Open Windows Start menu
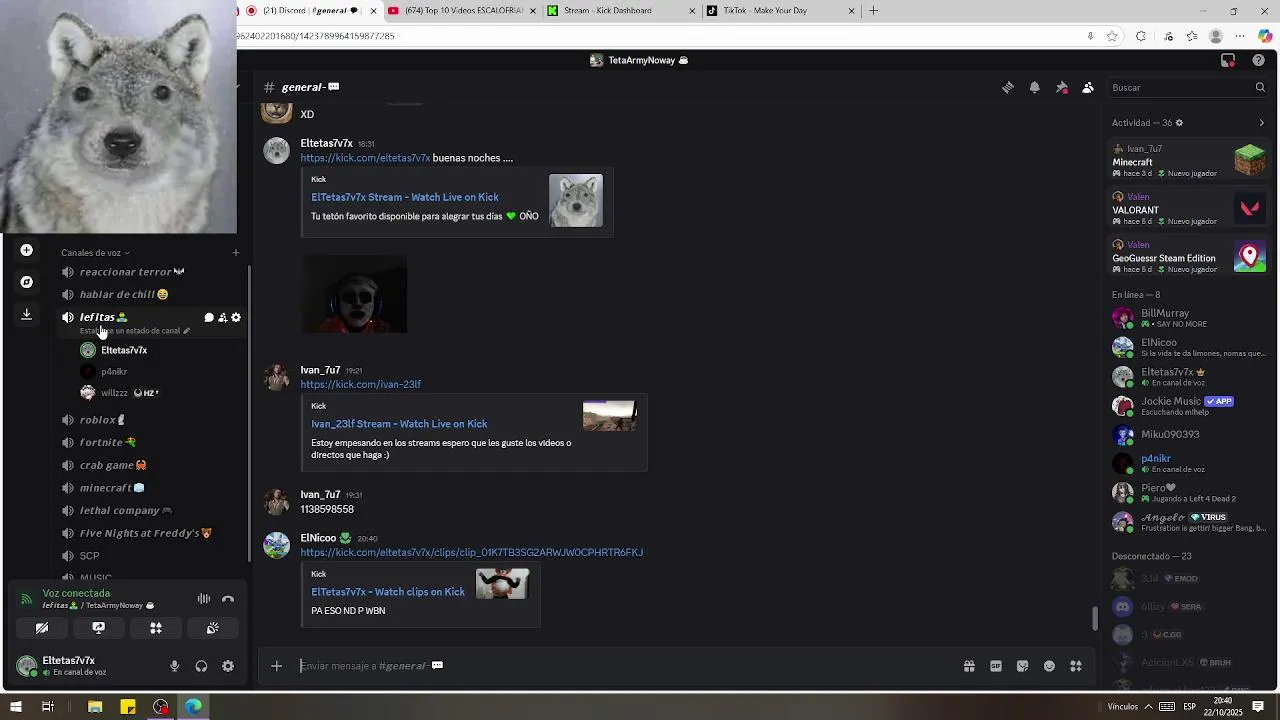The height and width of the screenshot is (720, 1280). pyautogui.click(x=16, y=707)
